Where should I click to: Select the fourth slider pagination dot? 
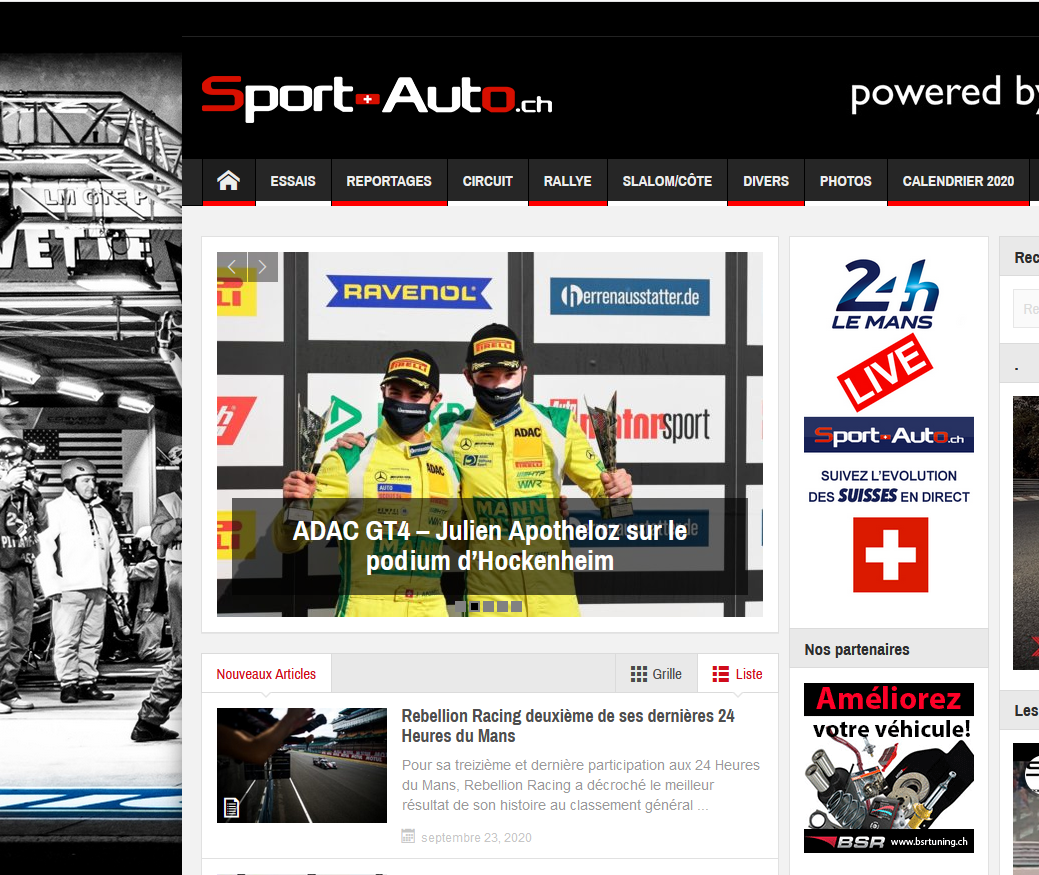point(502,606)
